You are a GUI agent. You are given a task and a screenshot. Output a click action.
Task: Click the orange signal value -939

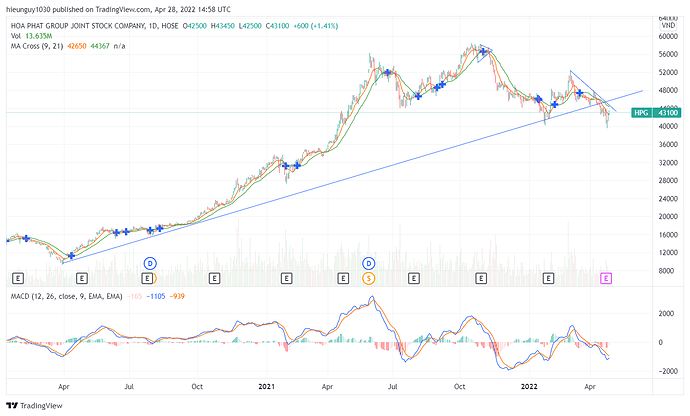pyautogui.click(x=177, y=296)
